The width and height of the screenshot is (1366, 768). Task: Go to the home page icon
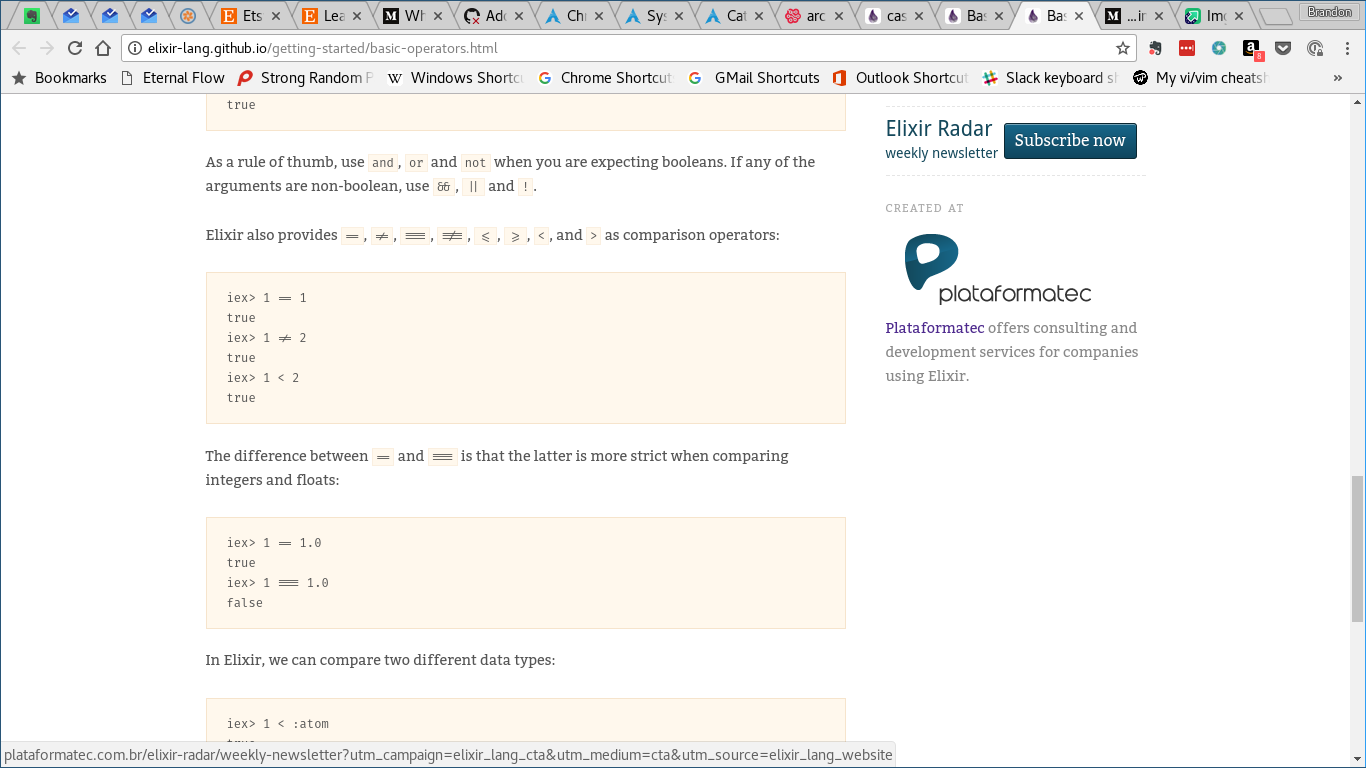click(103, 48)
